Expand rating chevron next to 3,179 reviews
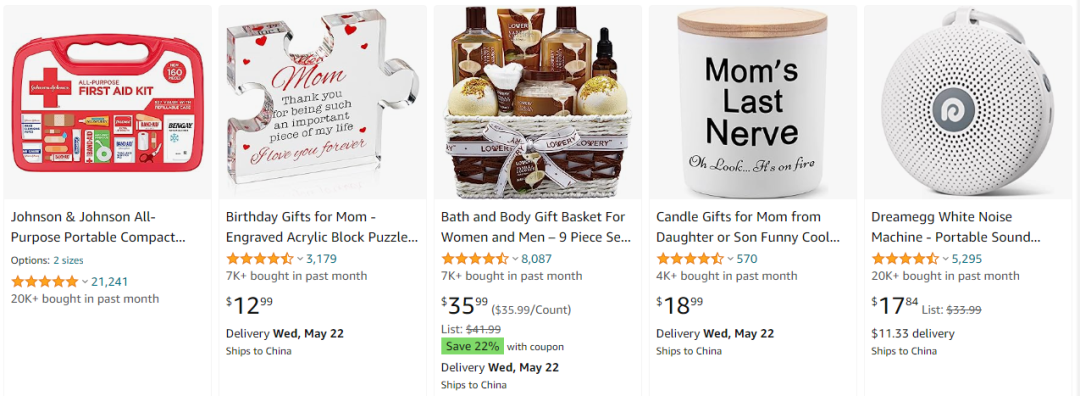Viewport: 1080px width, 396px height. coord(300,259)
